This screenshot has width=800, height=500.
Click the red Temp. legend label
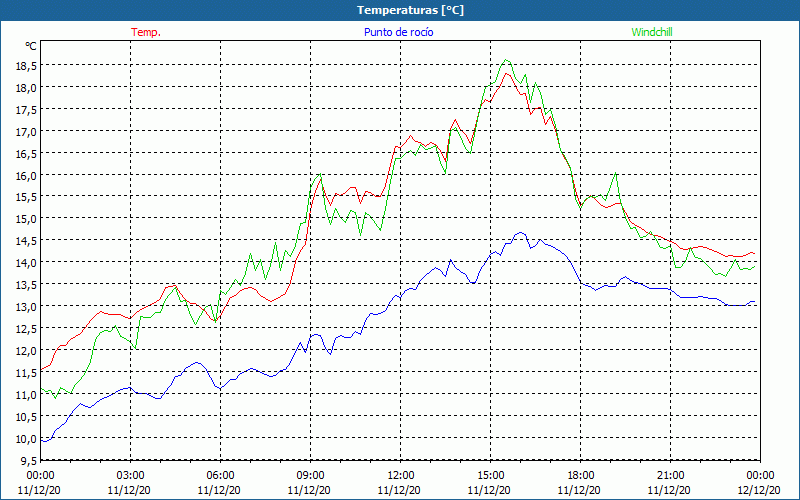click(146, 32)
